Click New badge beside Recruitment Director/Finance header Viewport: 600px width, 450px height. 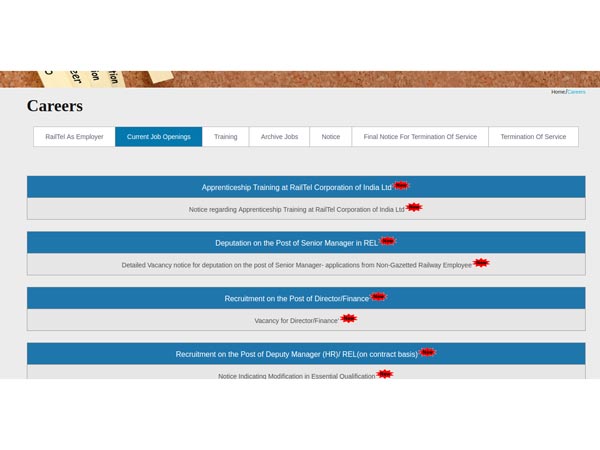[x=378, y=297]
